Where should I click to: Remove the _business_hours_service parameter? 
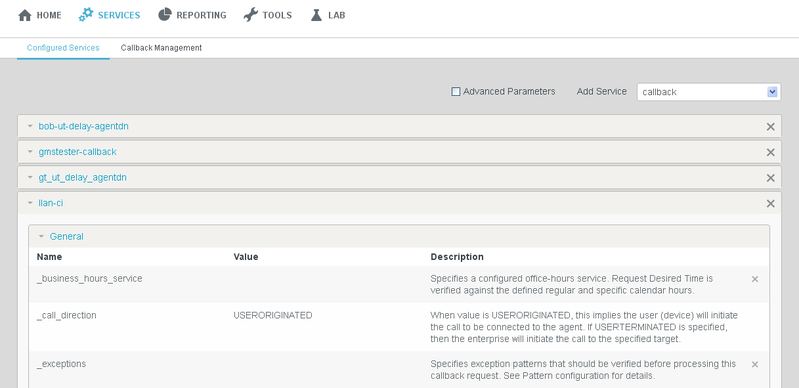click(x=755, y=279)
